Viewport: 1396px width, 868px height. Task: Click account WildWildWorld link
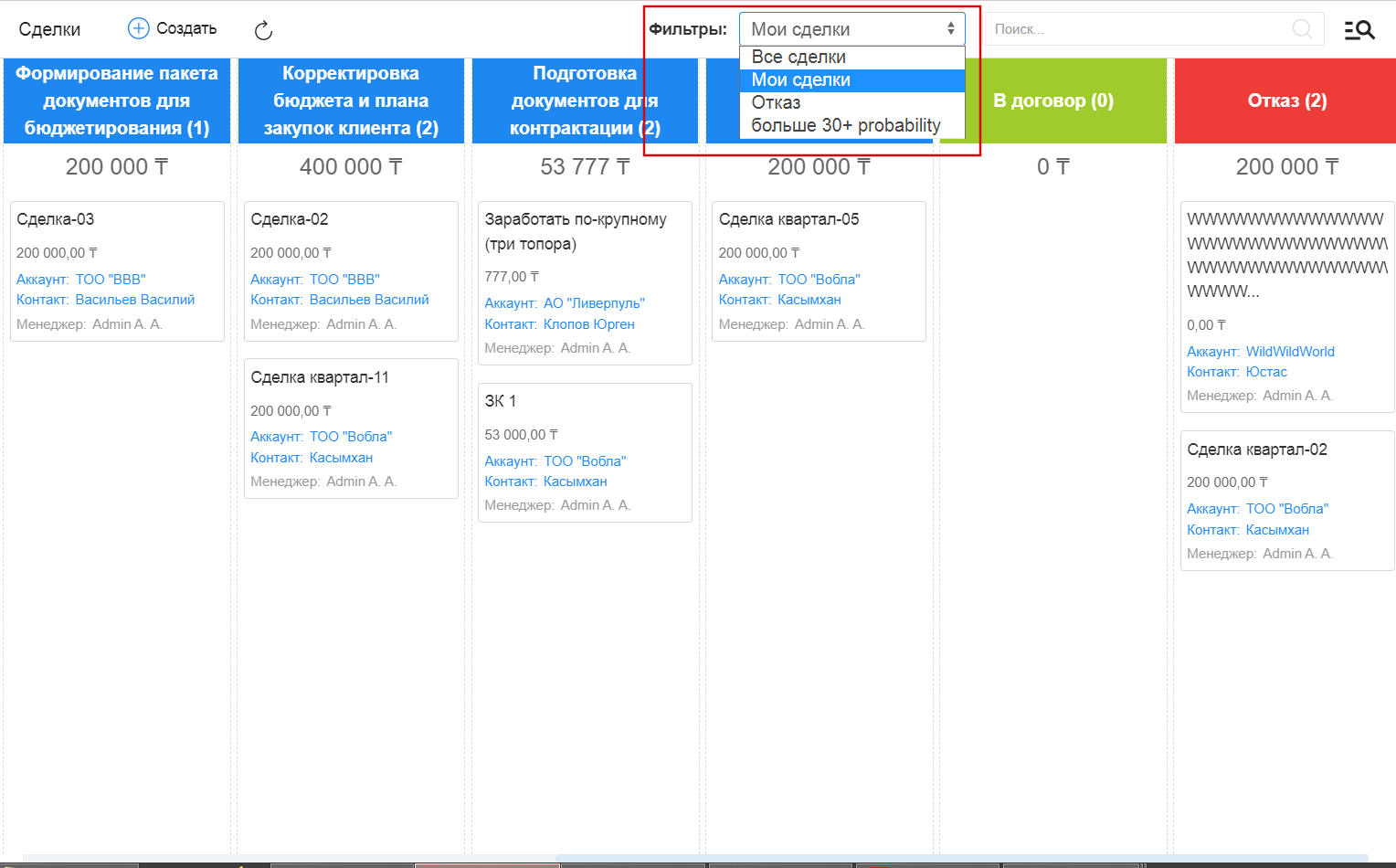pyautogui.click(x=1290, y=352)
